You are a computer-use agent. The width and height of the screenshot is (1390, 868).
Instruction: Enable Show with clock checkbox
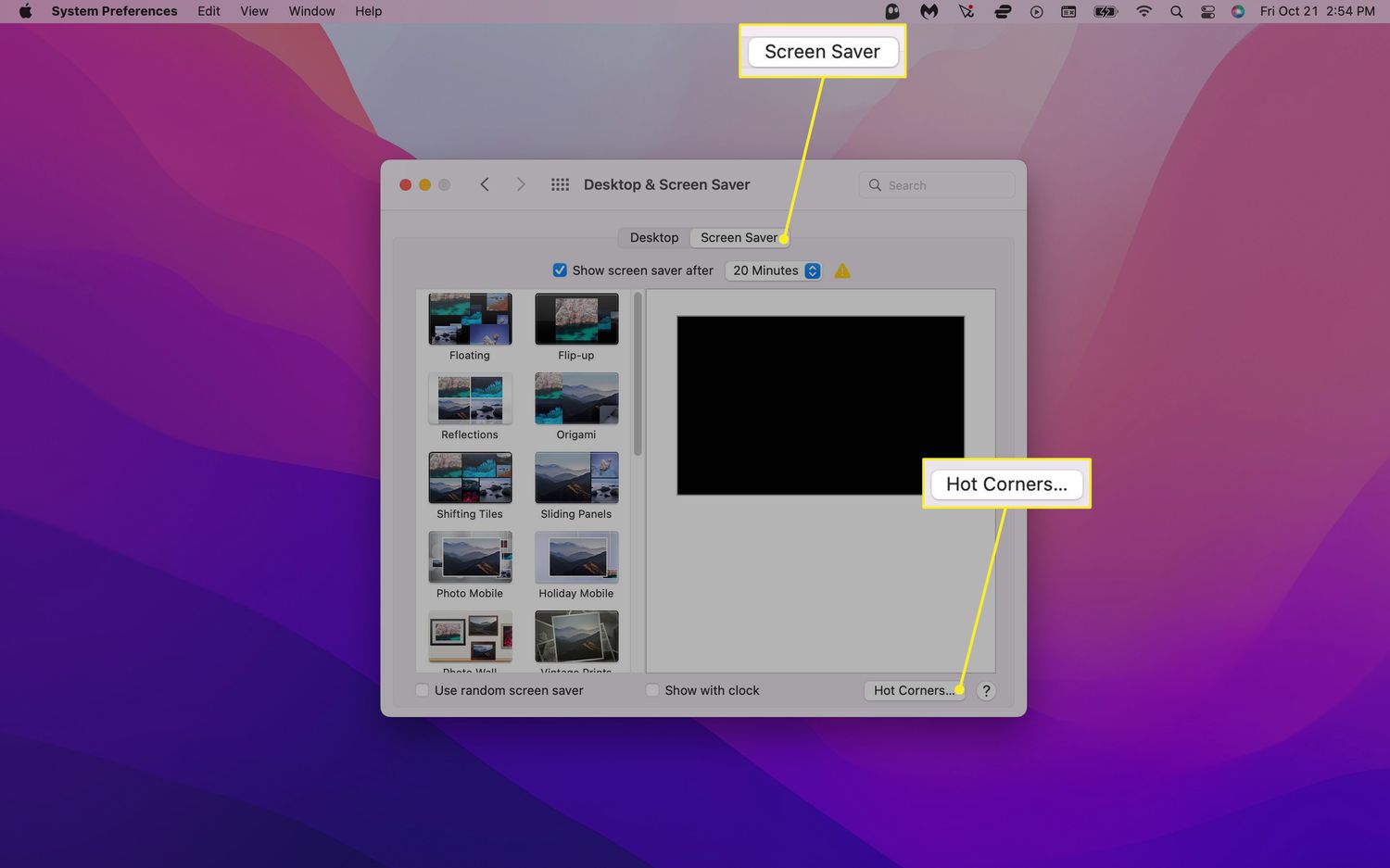click(652, 690)
